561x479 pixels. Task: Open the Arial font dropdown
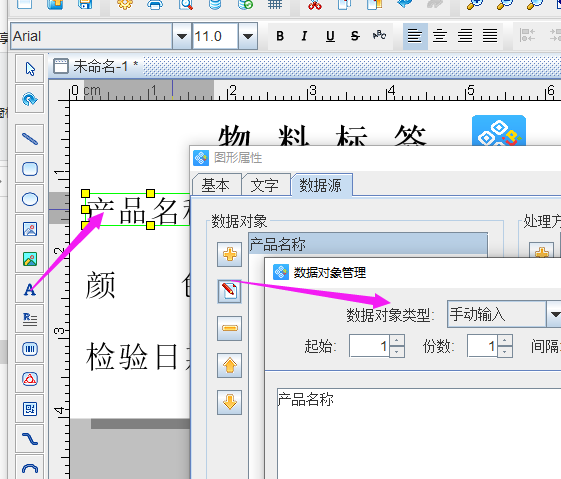point(182,36)
